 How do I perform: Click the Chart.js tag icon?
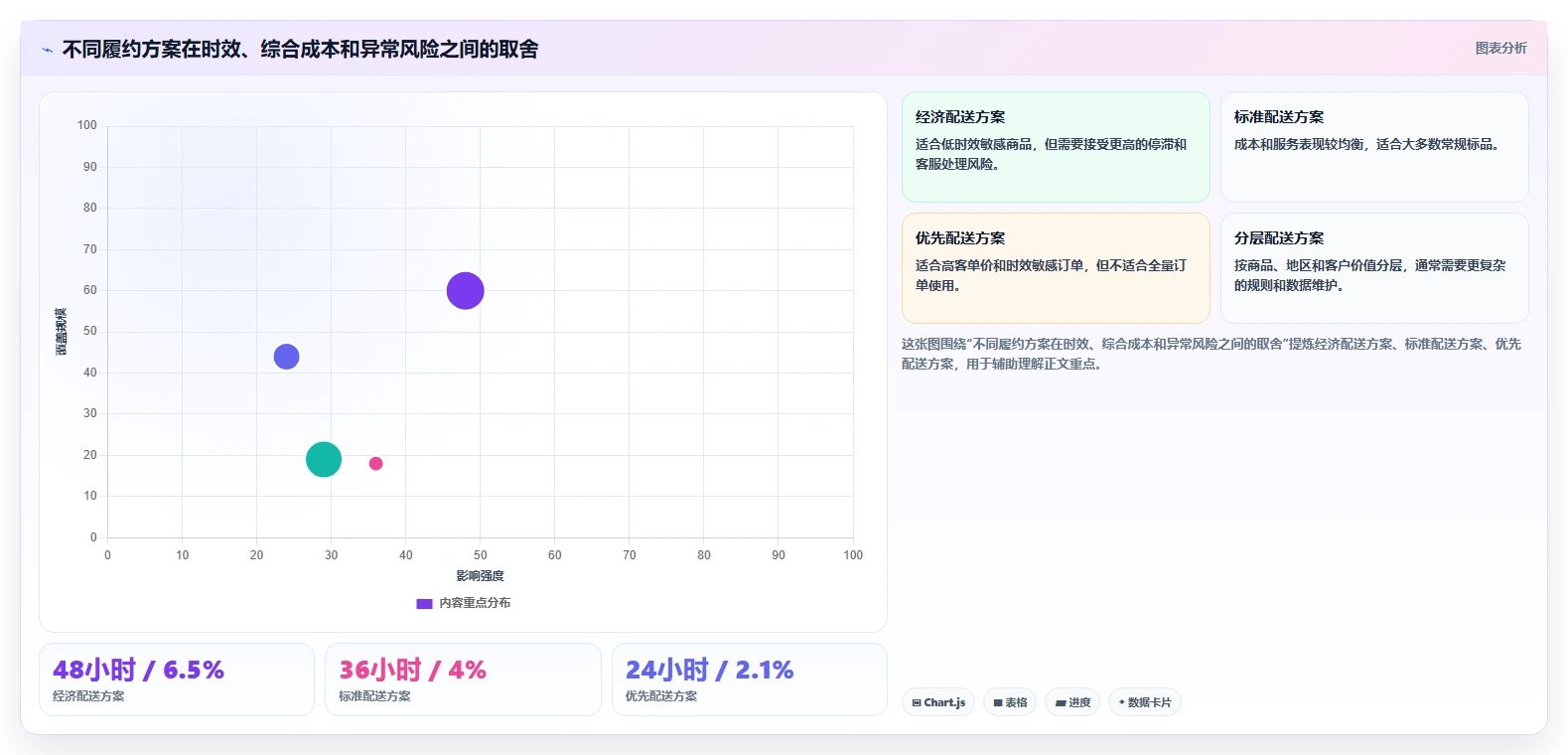click(917, 702)
